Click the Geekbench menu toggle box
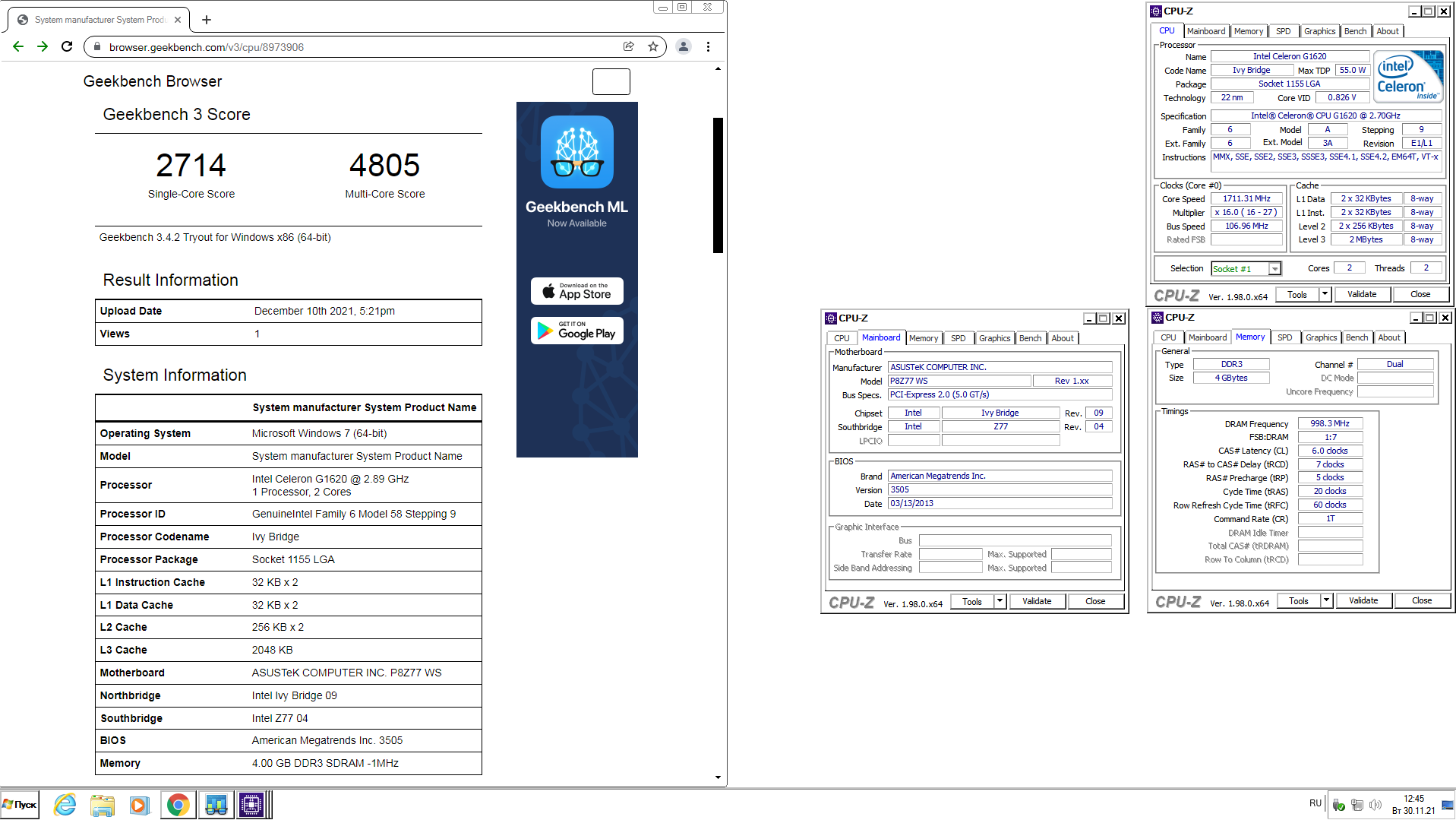Screen dimensions: 1456x820 point(611,81)
